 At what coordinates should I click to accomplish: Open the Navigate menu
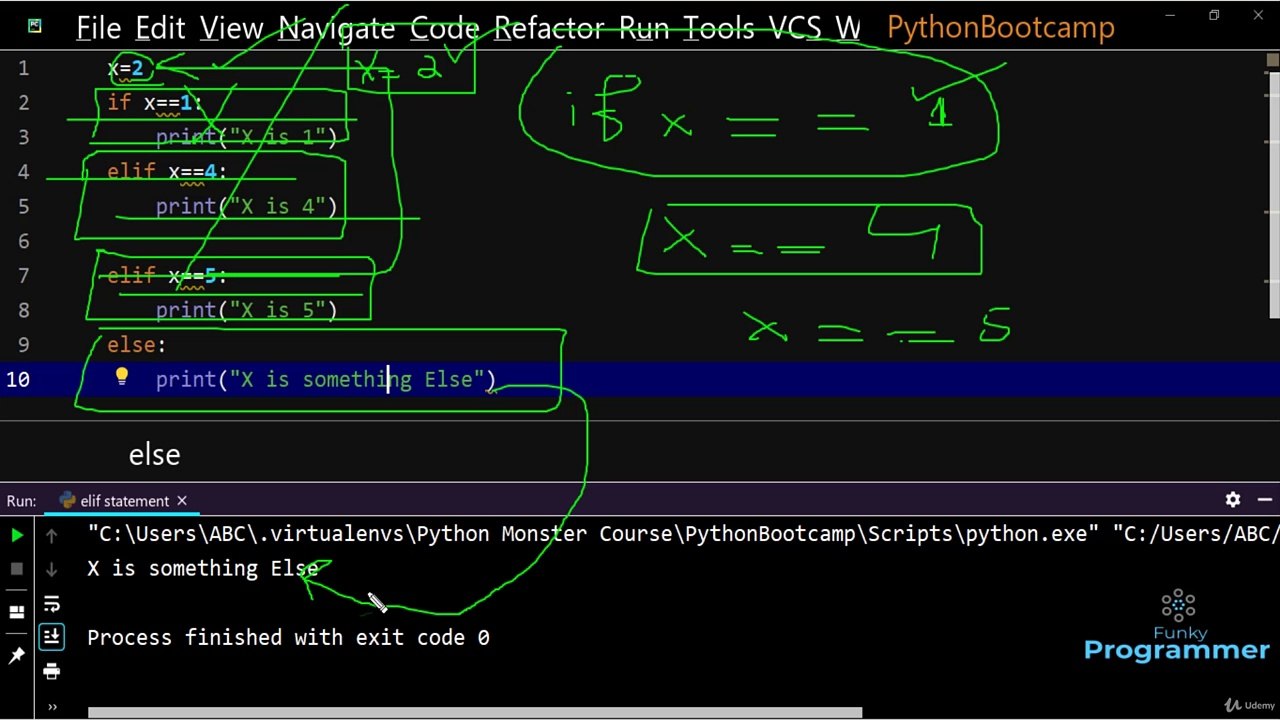tap(338, 27)
